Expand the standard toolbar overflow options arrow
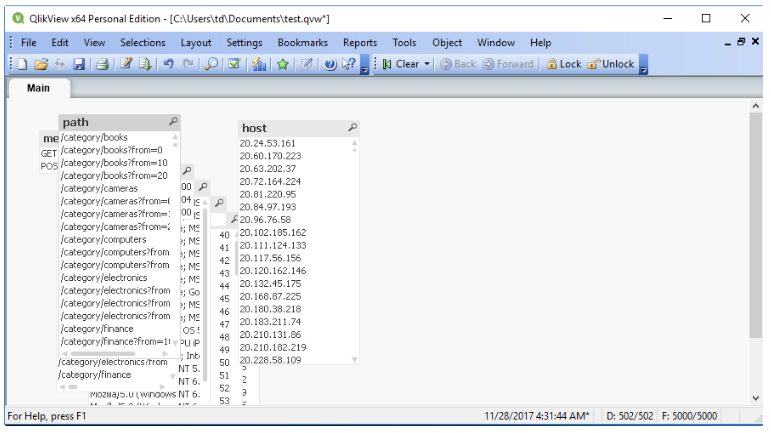Image resolution: width=771 pixels, height=433 pixels. pos(365,66)
